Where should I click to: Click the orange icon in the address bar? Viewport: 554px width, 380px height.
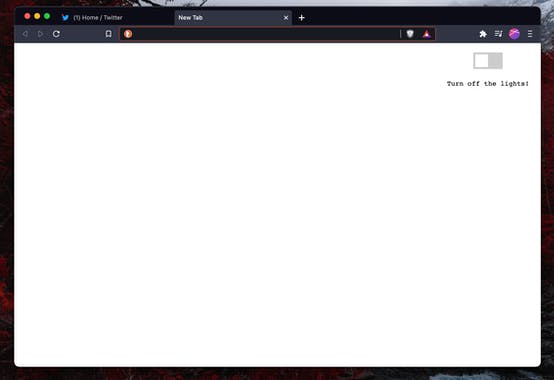[128, 34]
